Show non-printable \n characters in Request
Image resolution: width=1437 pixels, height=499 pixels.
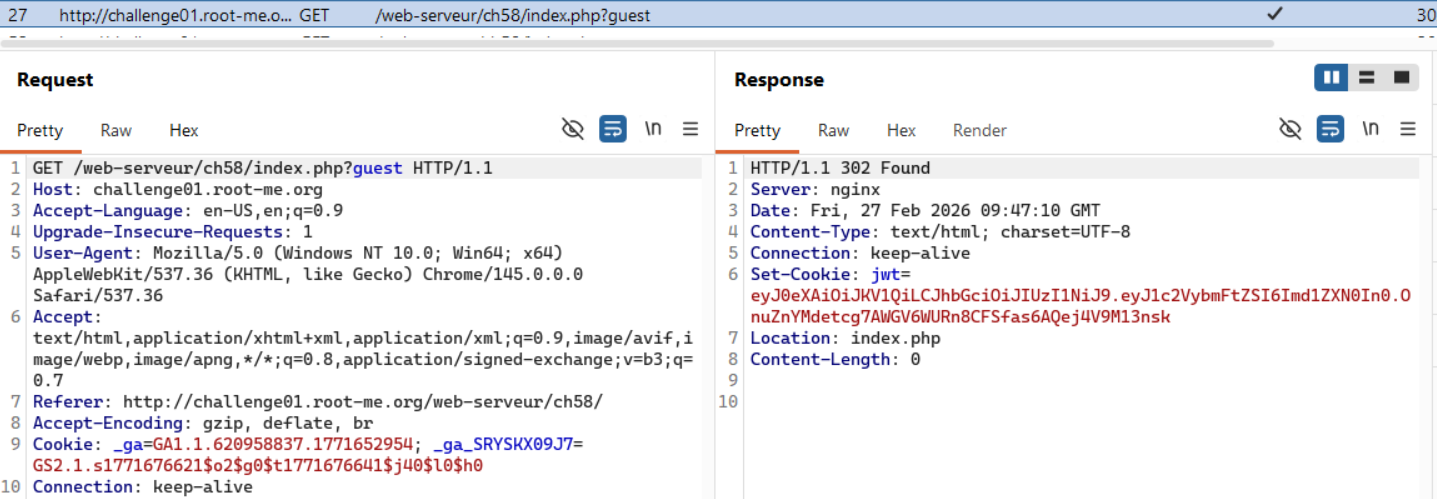click(653, 129)
